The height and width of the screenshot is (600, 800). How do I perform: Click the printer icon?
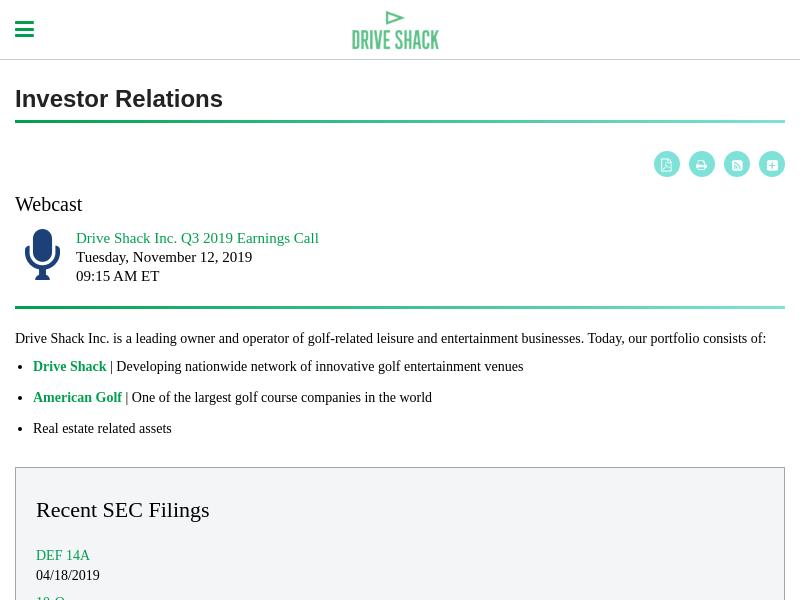coord(702,164)
